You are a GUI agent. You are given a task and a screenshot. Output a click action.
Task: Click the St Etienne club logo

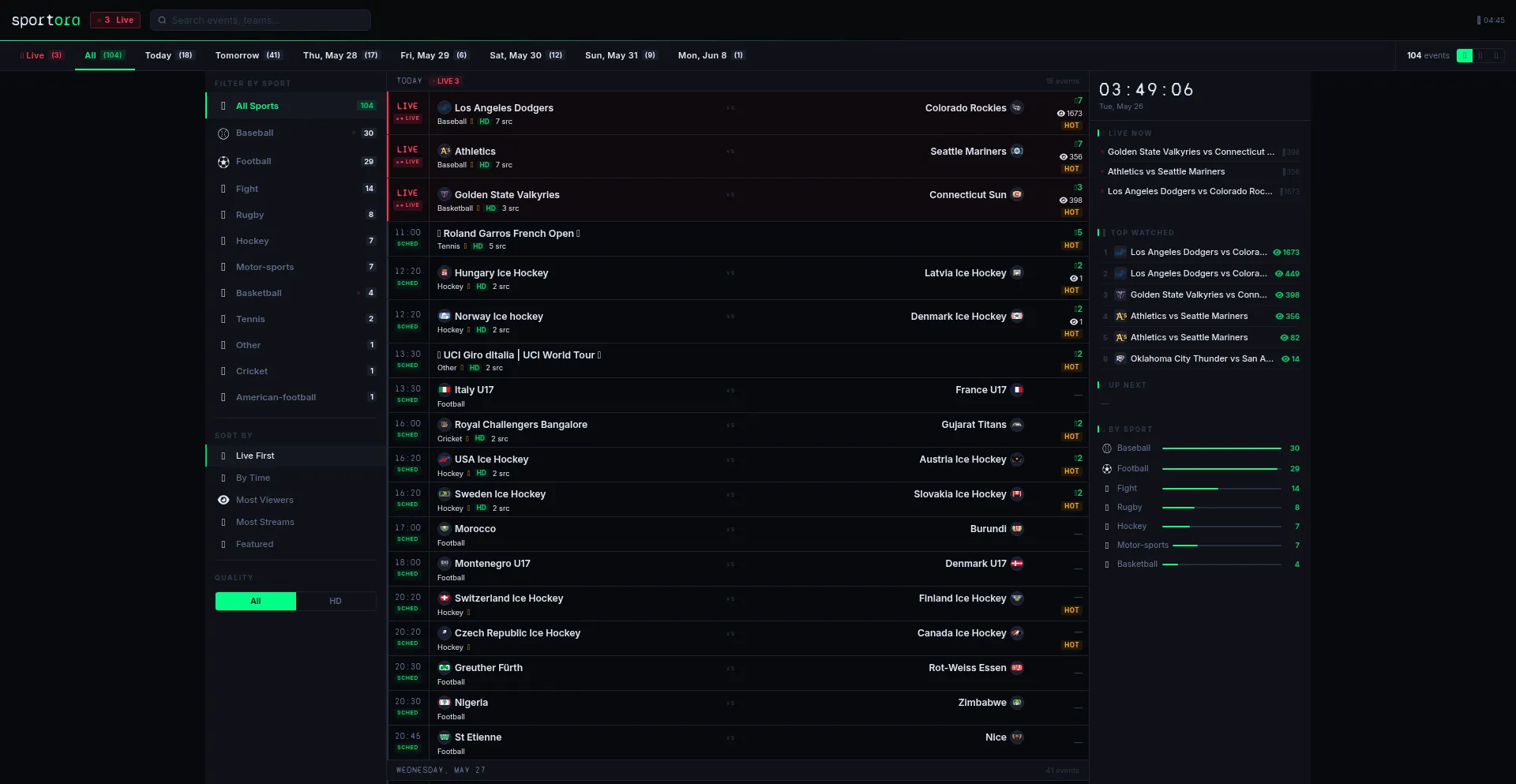tap(445, 737)
